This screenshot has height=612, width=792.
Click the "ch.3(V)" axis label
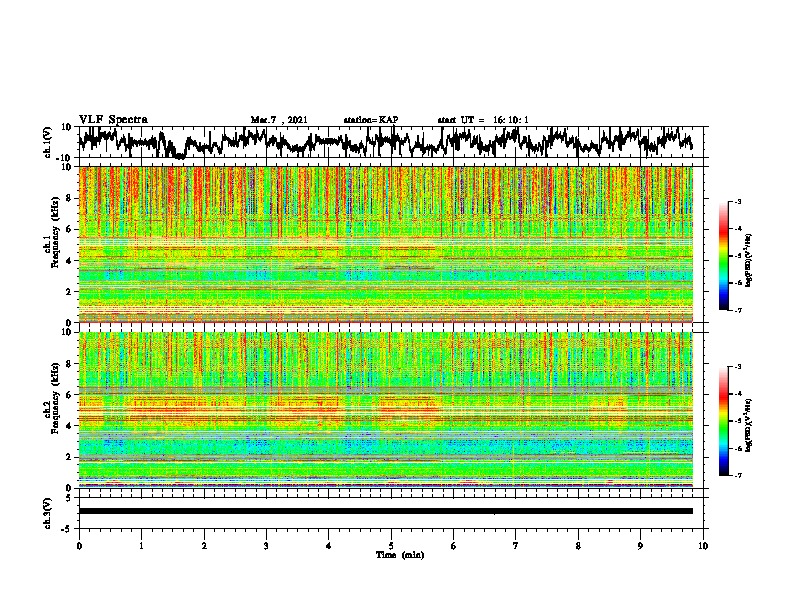coord(48,513)
